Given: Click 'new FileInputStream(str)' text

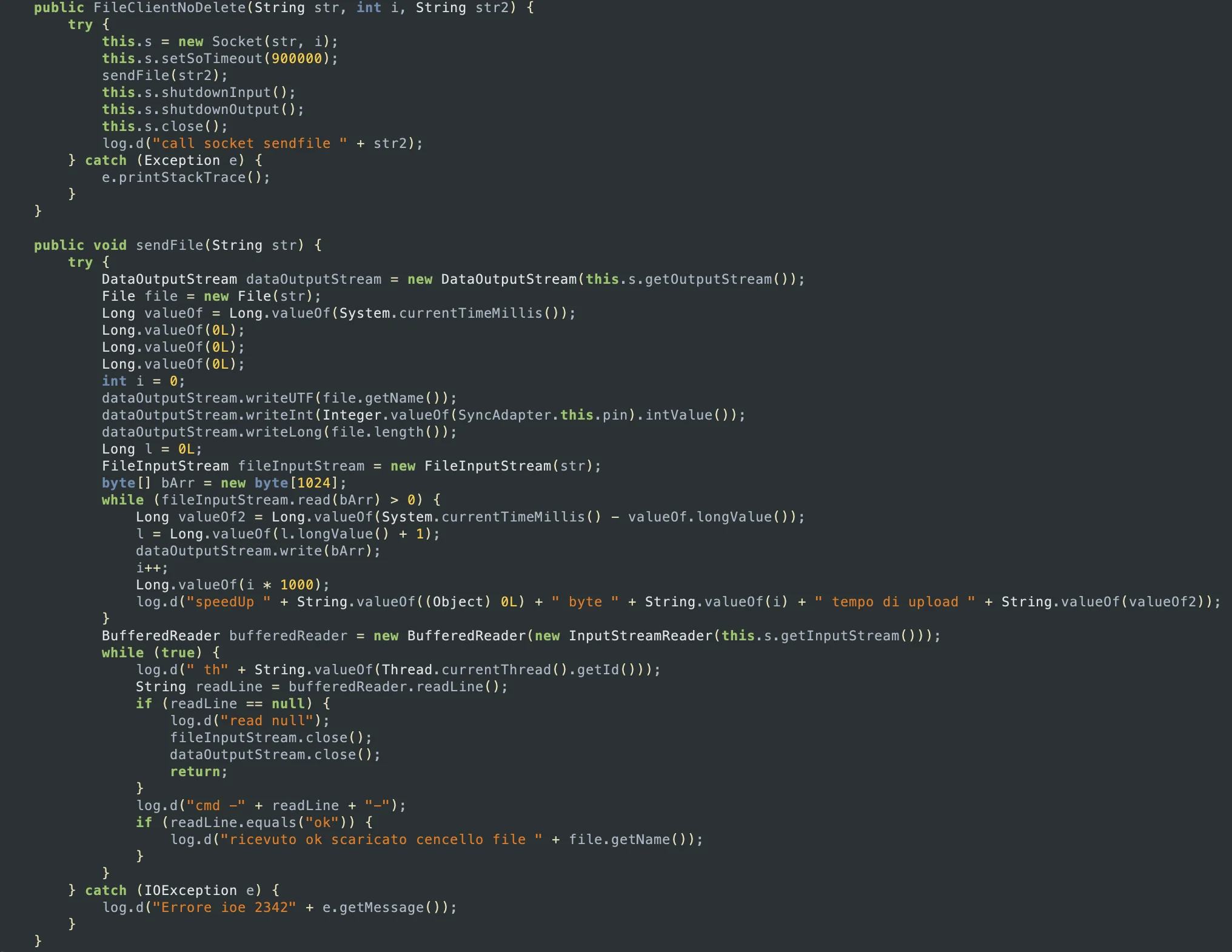Looking at the screenshot, I should pos(492,466).
